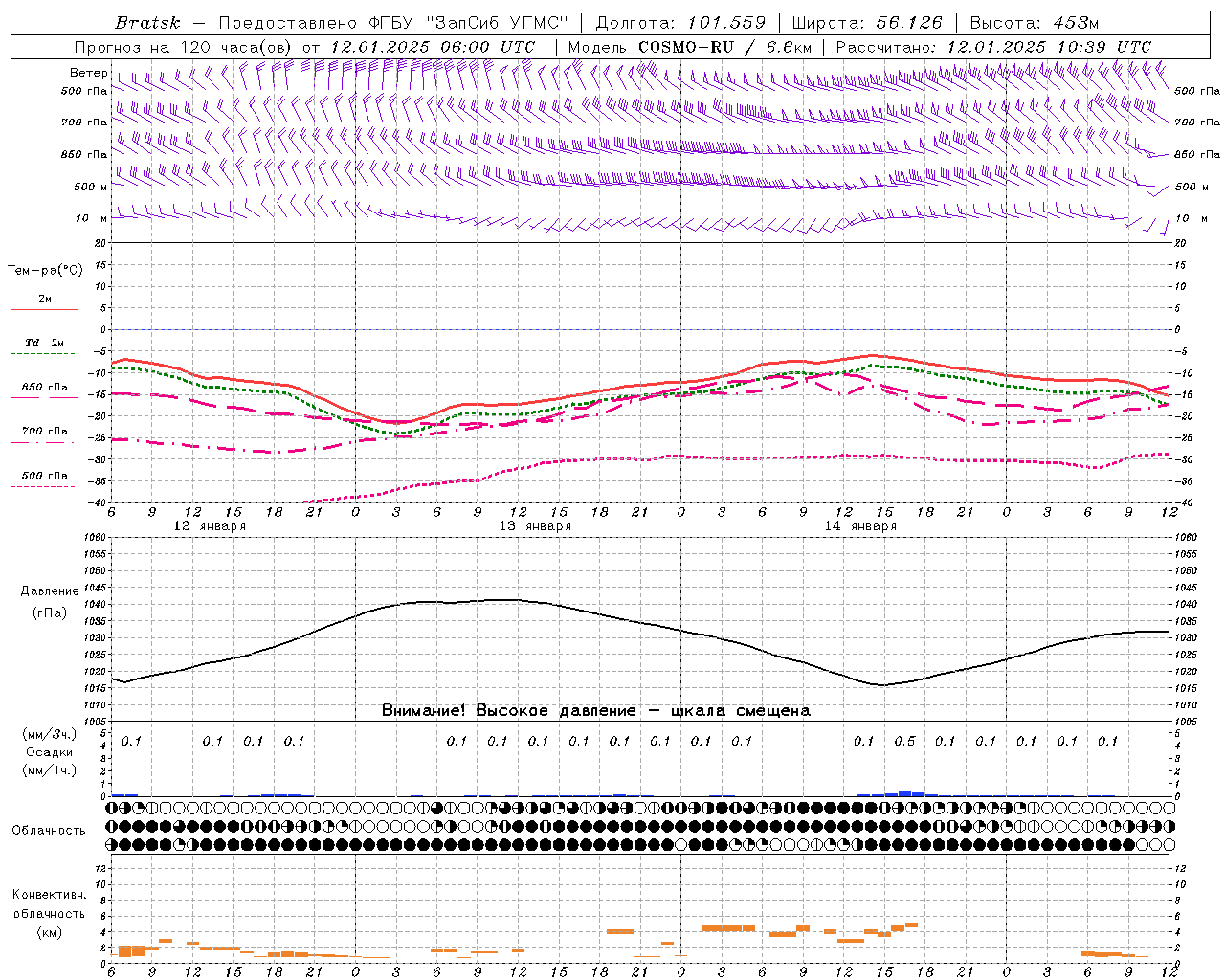Click the '(км)' unit under convective label
The width and height of the screenshot is (1225, 980).
click(49, 932)
